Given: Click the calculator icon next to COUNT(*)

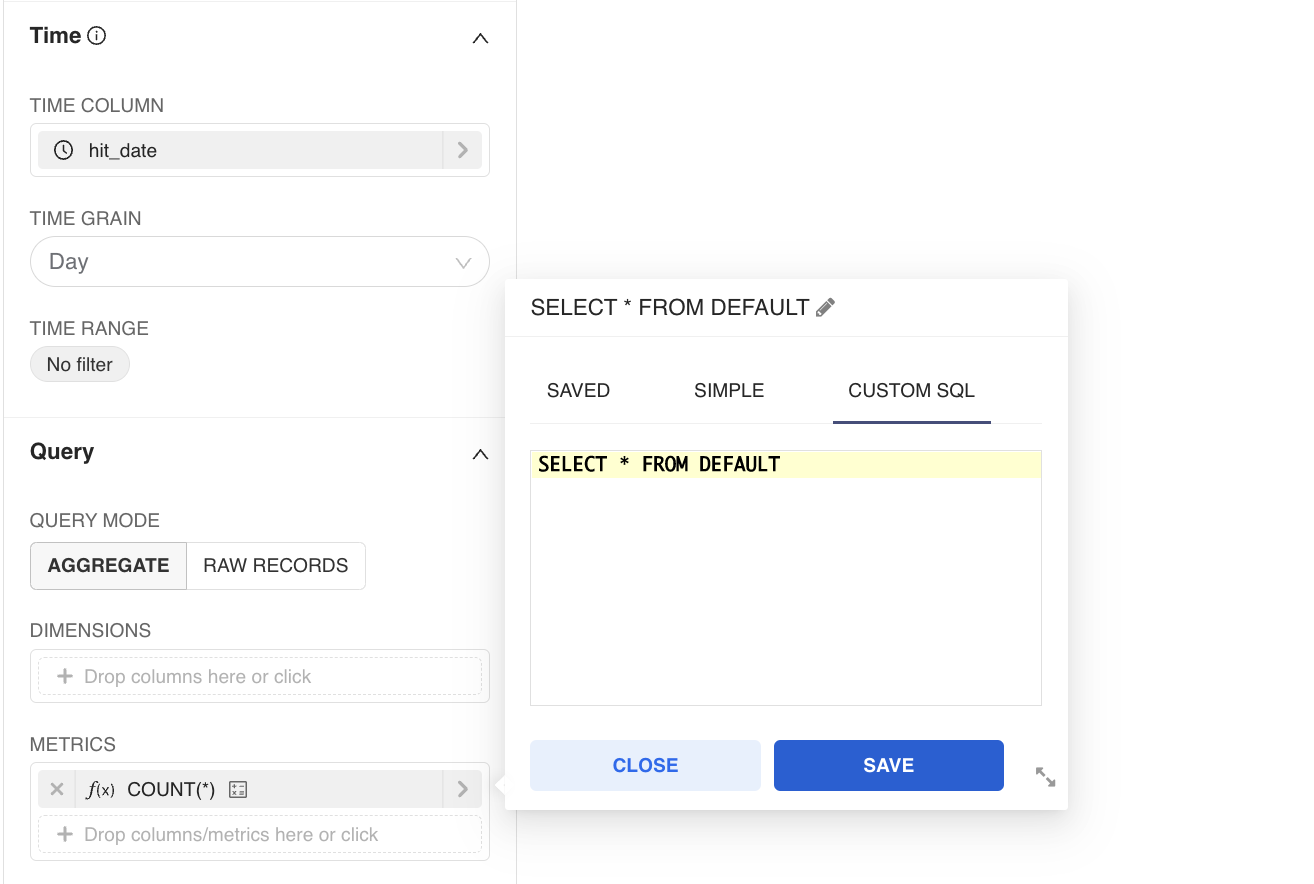Looking at the screenshot, I should pos(238,789).
